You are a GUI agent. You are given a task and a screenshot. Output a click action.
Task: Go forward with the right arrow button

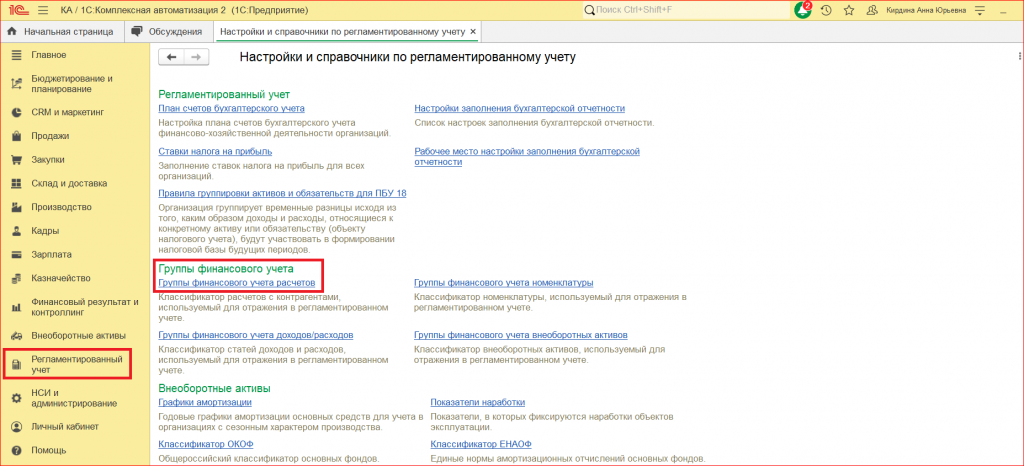coord(196,57)
